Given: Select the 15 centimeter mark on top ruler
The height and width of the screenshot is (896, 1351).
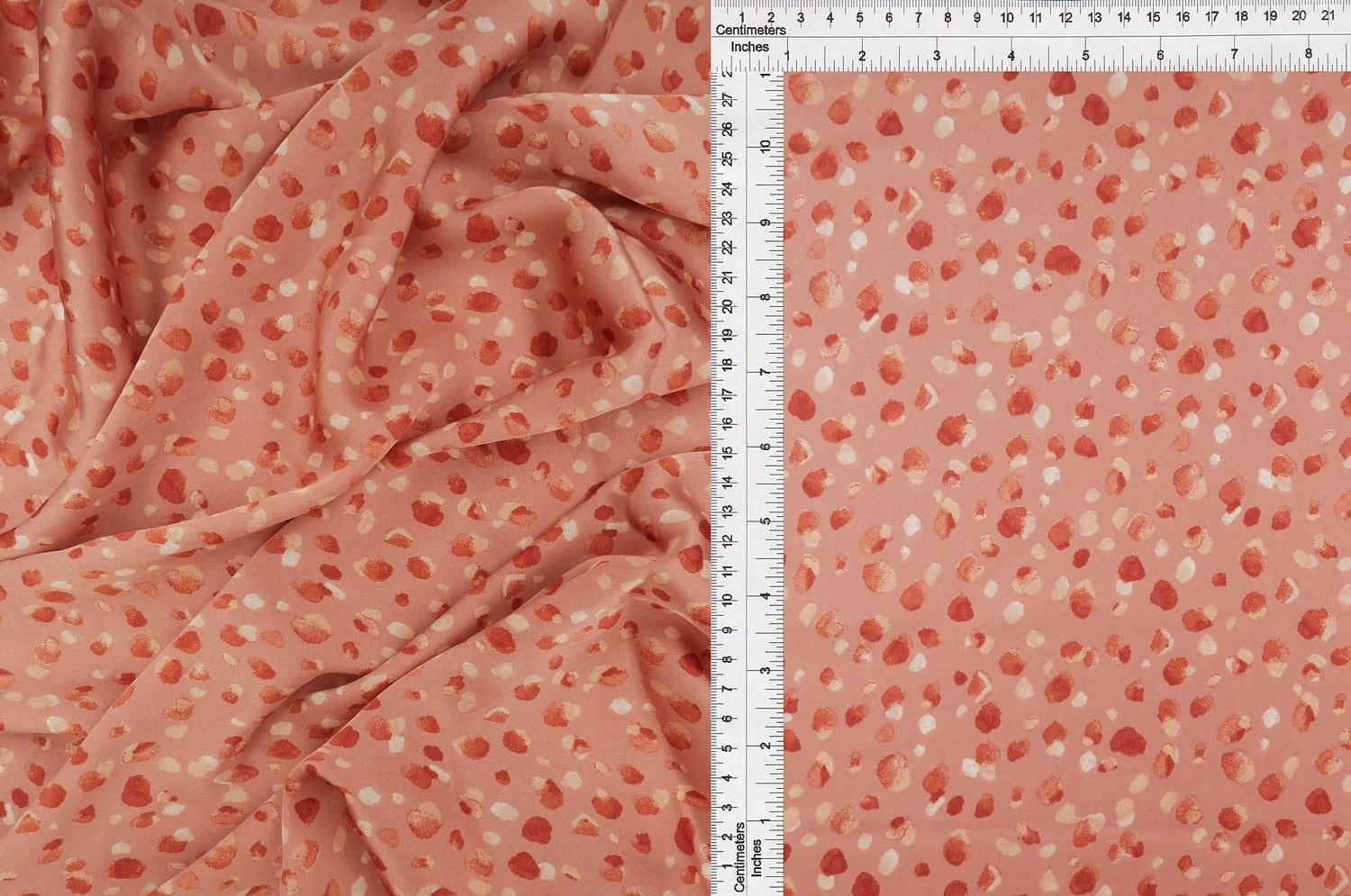Looking at the screenshot, I should 1153,16.
